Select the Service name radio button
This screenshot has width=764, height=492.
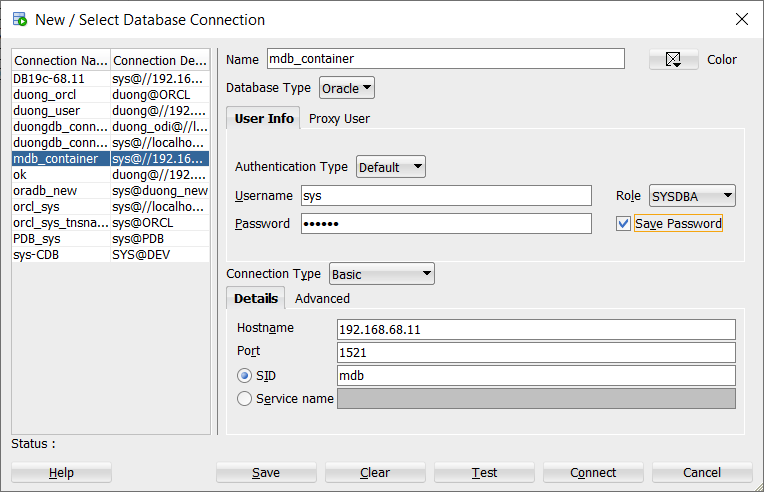click(244, 399)
